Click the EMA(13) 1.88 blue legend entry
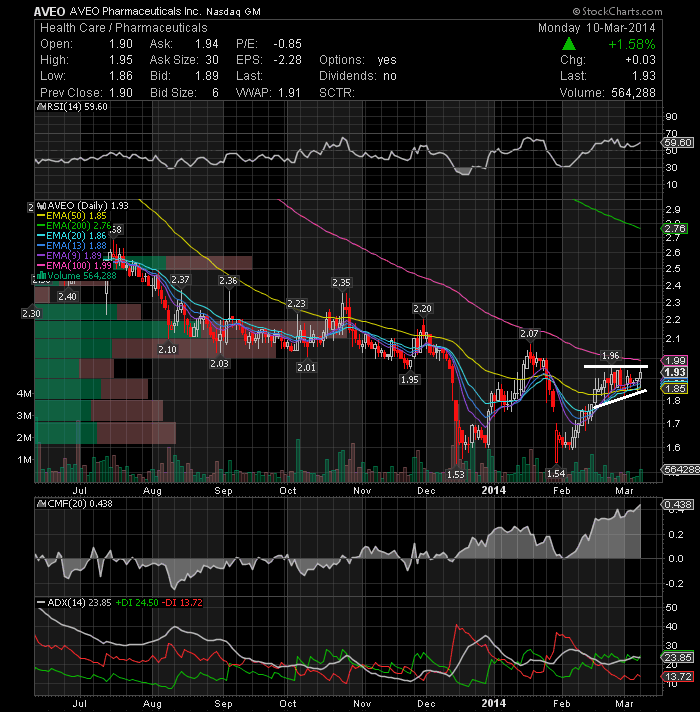 [x=72, y=246]
